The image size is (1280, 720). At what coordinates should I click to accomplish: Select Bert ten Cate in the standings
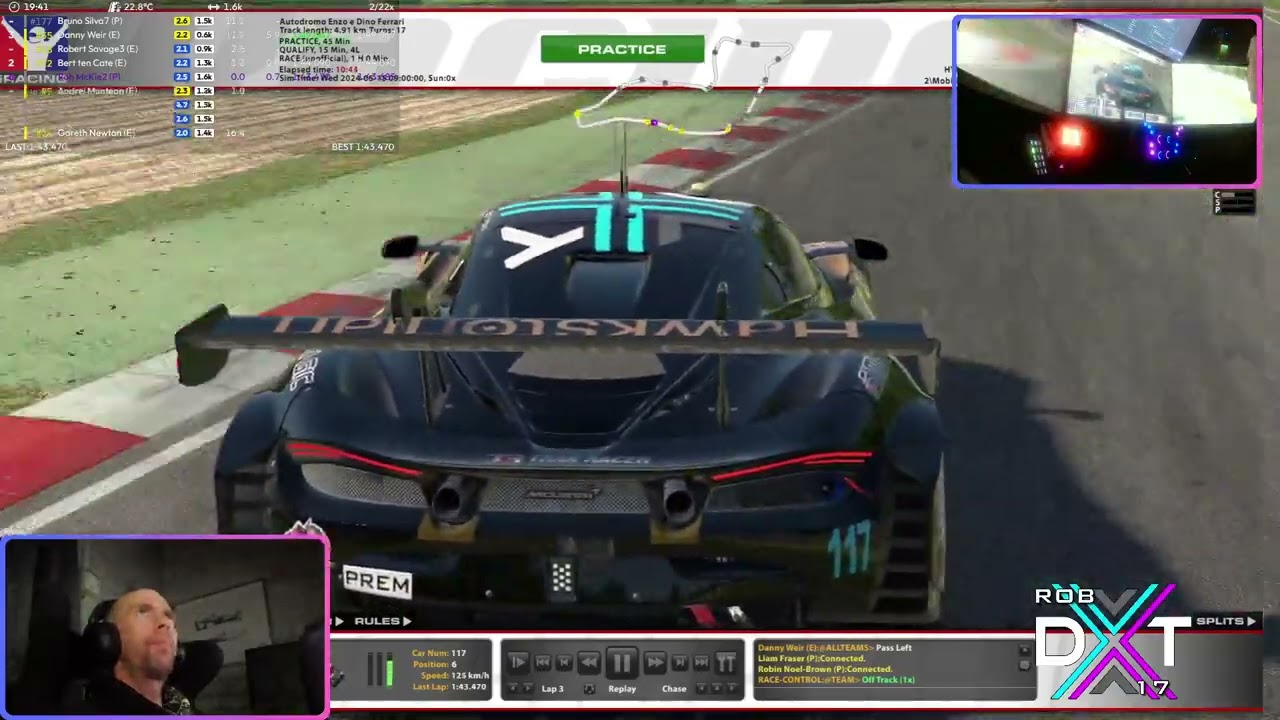[92, 63]
